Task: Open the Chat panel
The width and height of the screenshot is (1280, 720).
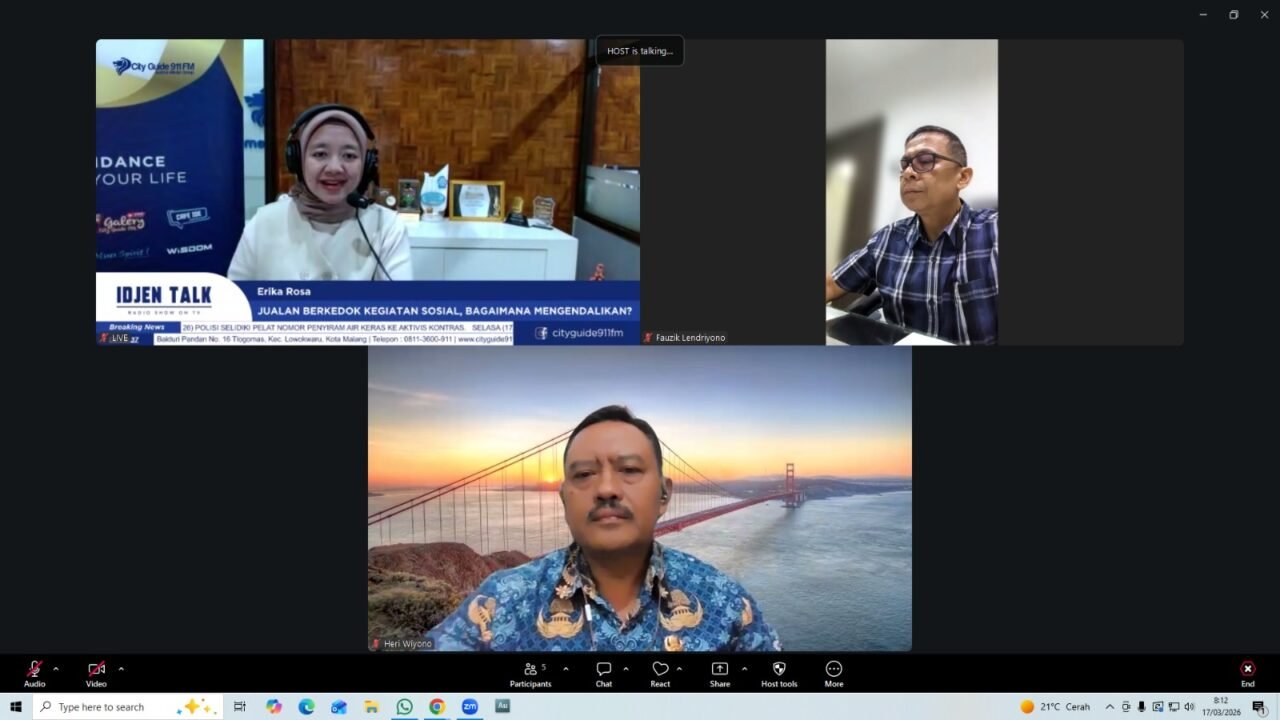Action: (x=604, y=672)
